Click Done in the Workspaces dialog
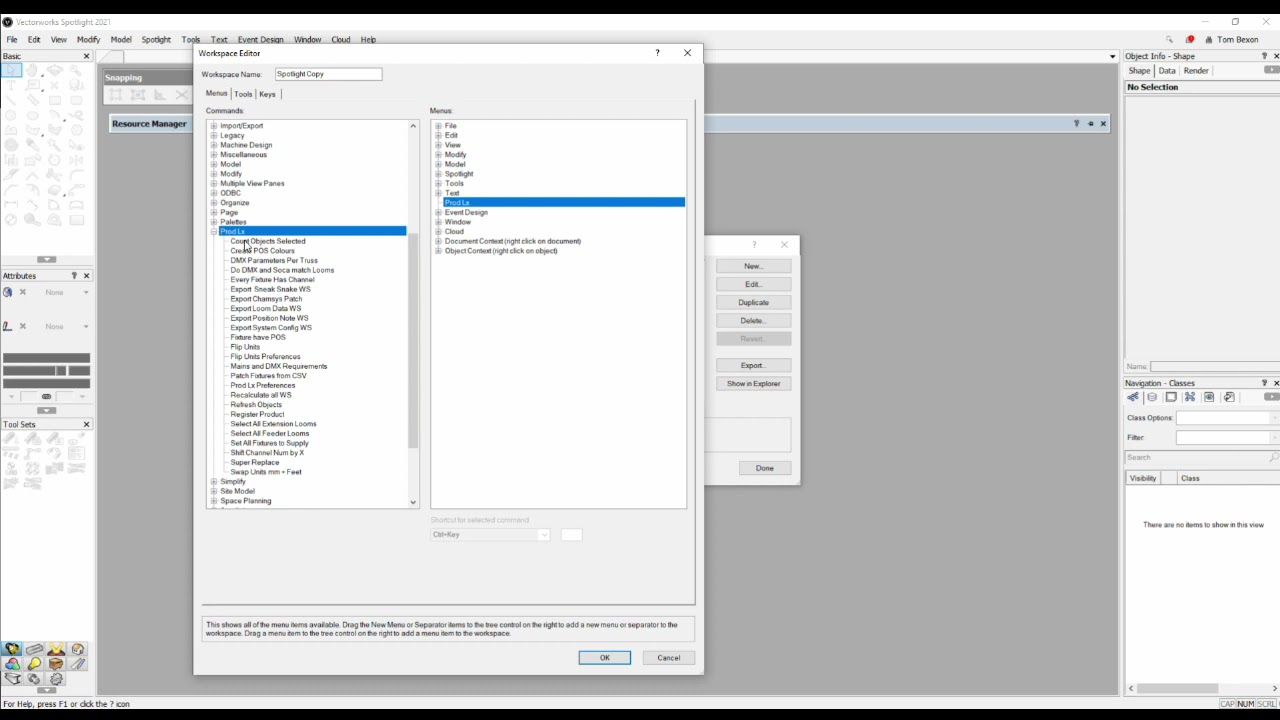The width and height of the screenshot is (1280, 720). pyautogui.click(x=765, y=468)
